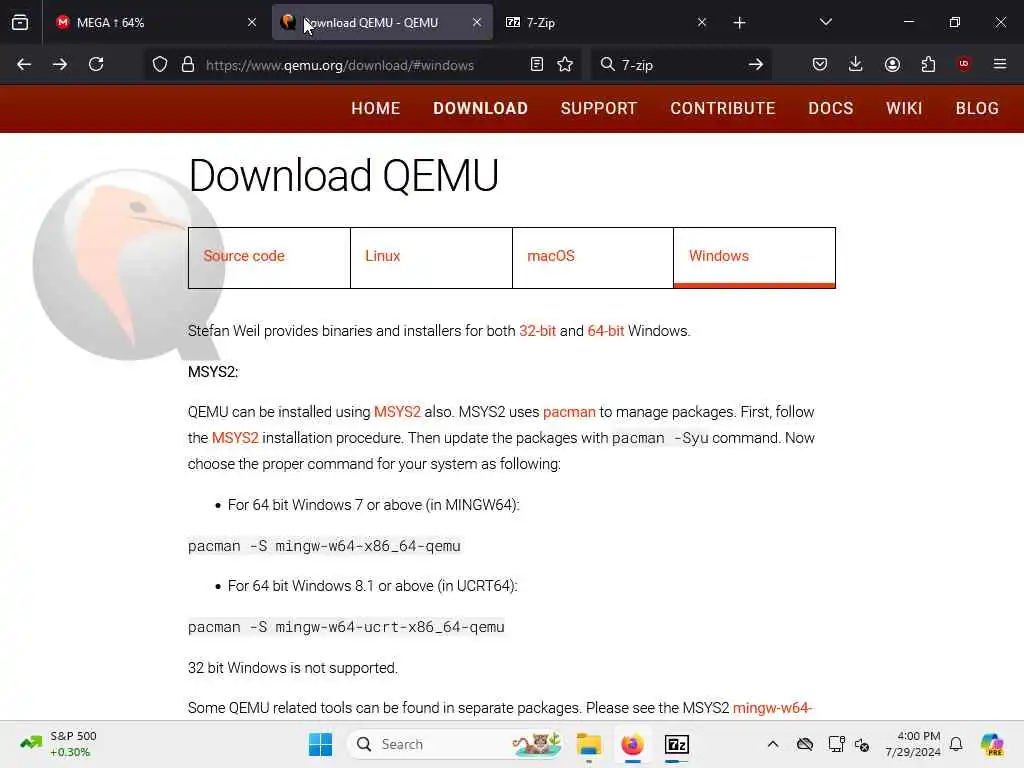Close the 7-Zip tab
The width and height of the screenshot is (1024, 768).
coord(702,22)
